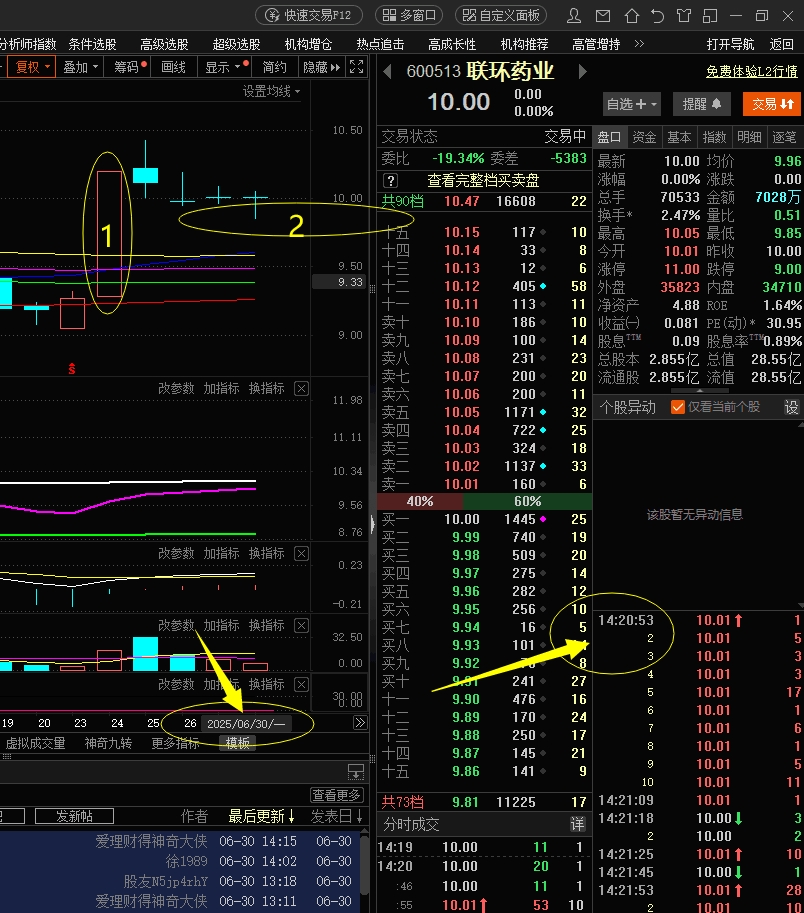
Task: Select 虚拟成交量 indicator tab
Action: (x=36, y=743)
